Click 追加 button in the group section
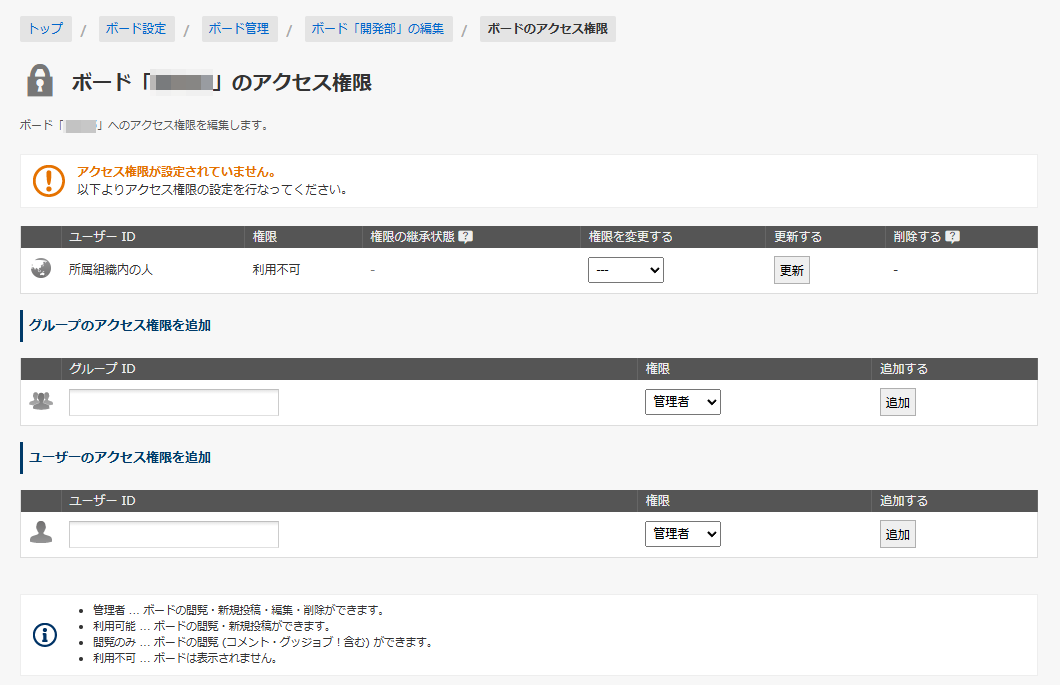 [x=898, y=402]
